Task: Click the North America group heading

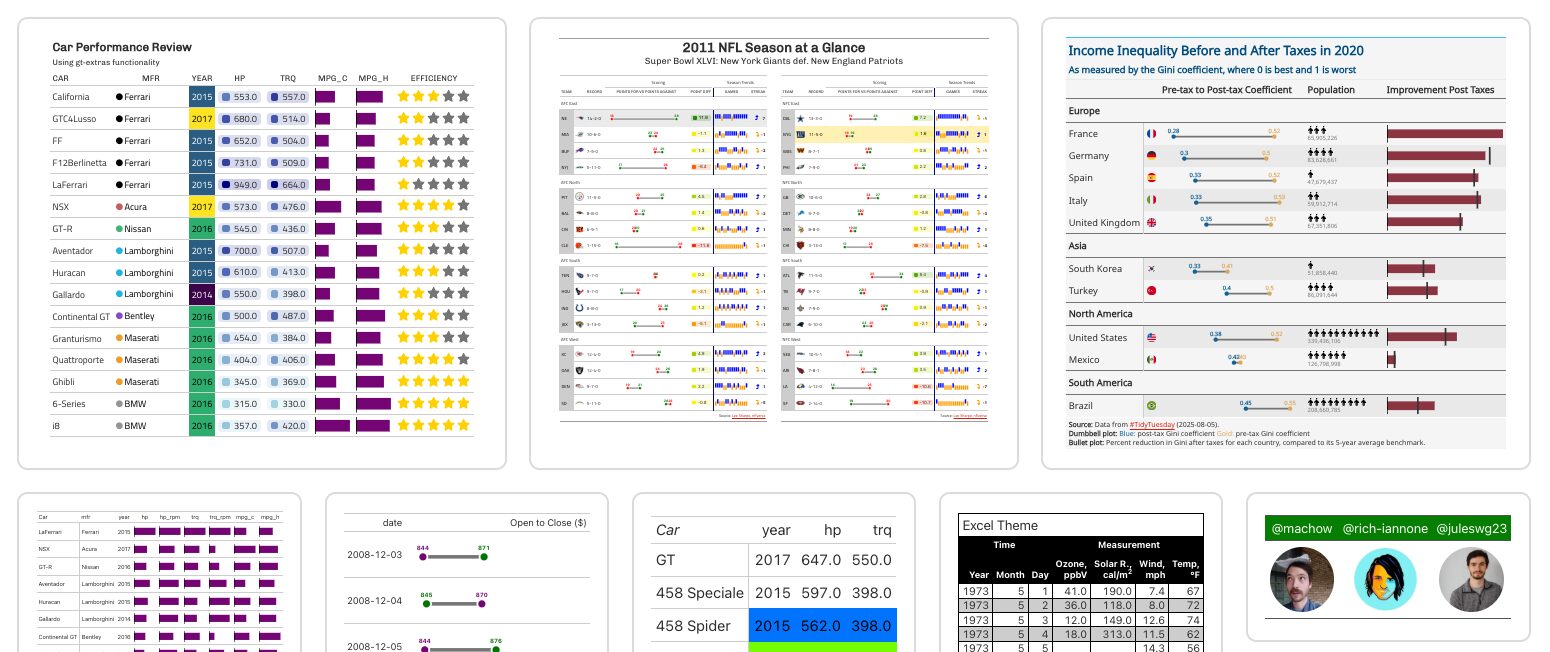Action: click(x=1100, y=314)
